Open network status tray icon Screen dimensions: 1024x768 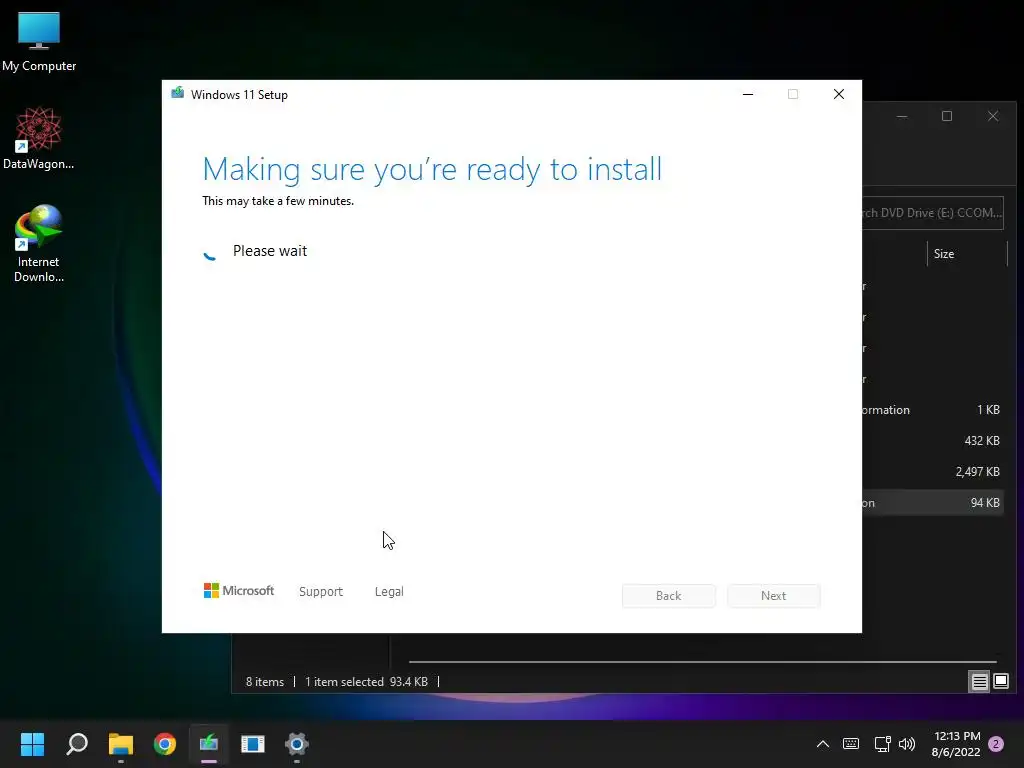pyautogui.click(x=882, y=744)
